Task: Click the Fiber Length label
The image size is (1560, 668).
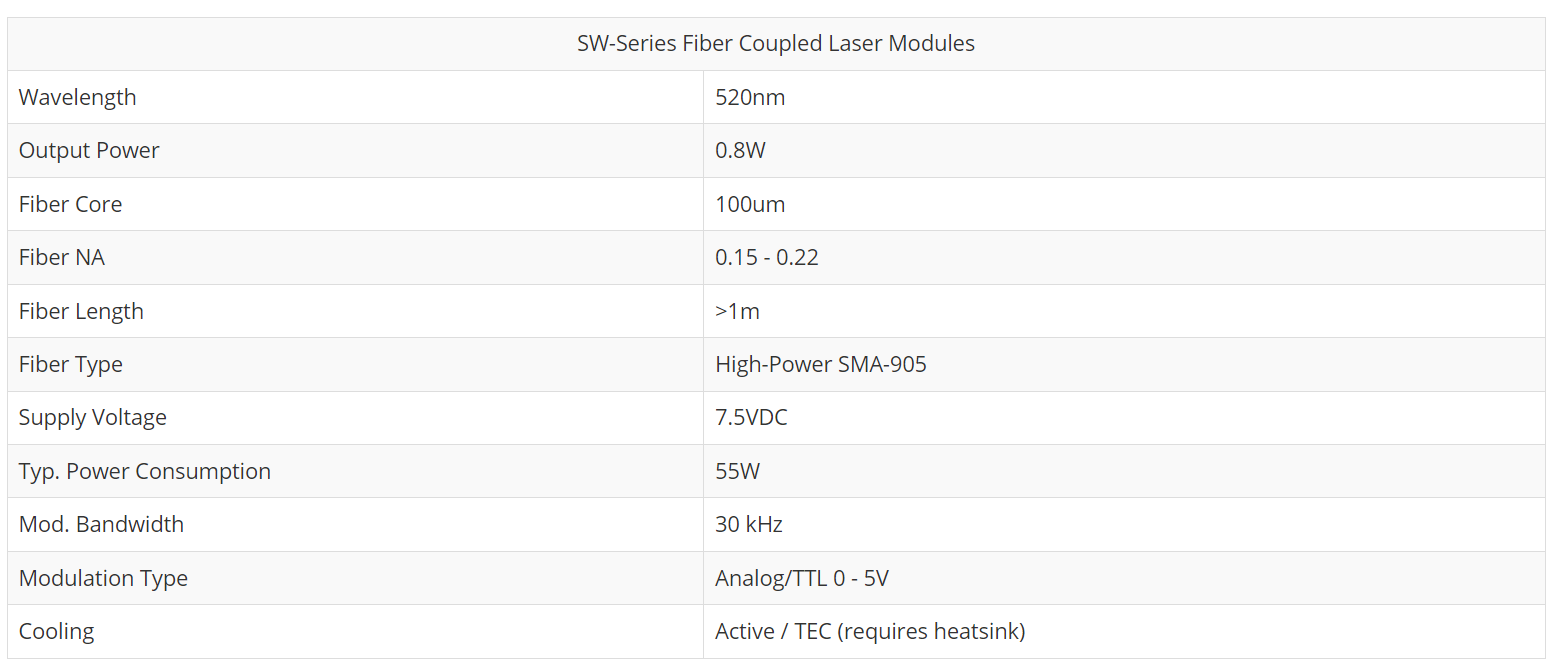Action: tap(81, 312)
